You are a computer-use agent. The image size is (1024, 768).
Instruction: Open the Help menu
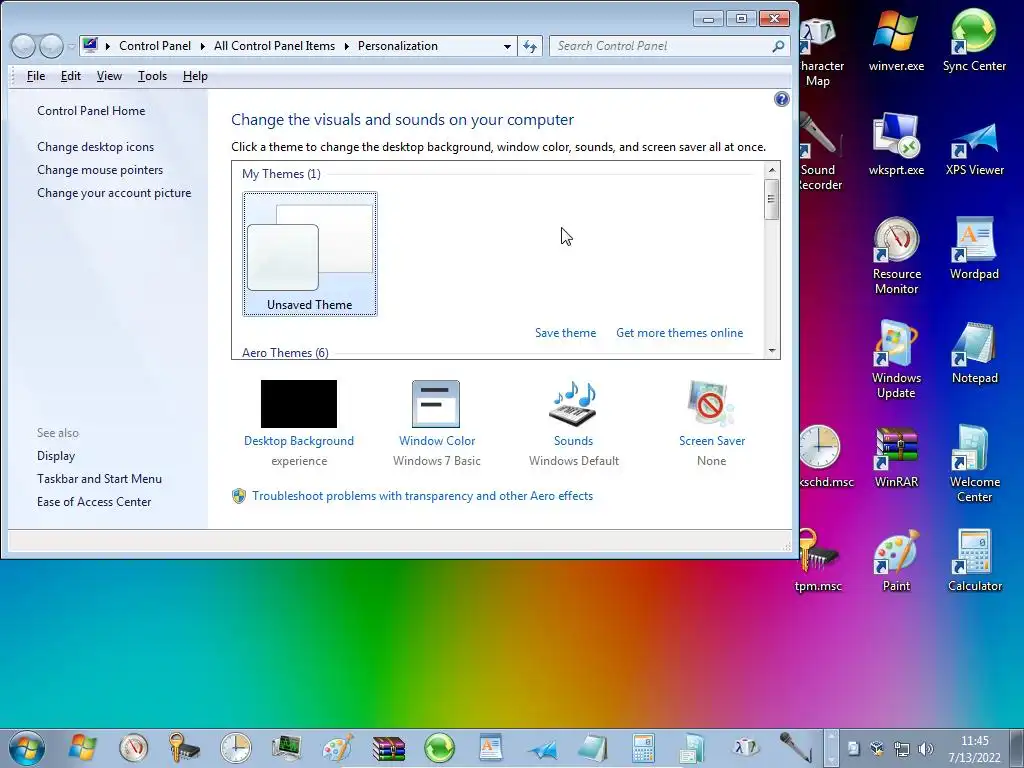coord(195,76)
